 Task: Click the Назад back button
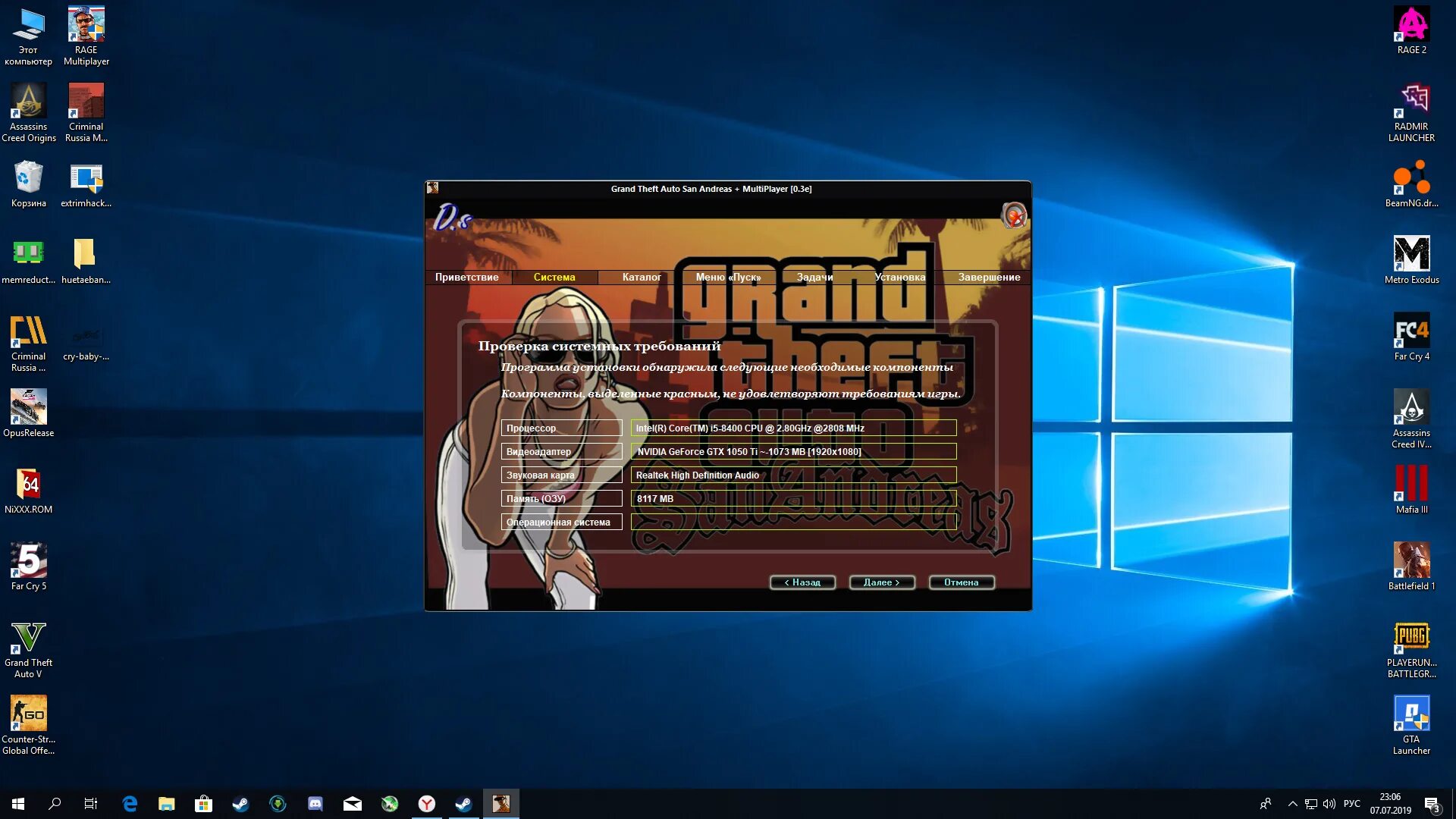(x=802, y=582)
